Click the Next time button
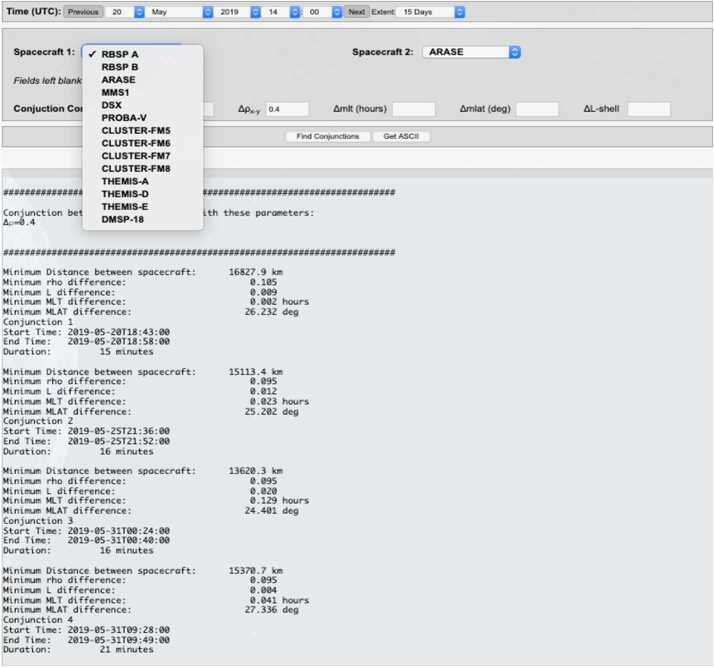714x667 pixels. point(356,12)
